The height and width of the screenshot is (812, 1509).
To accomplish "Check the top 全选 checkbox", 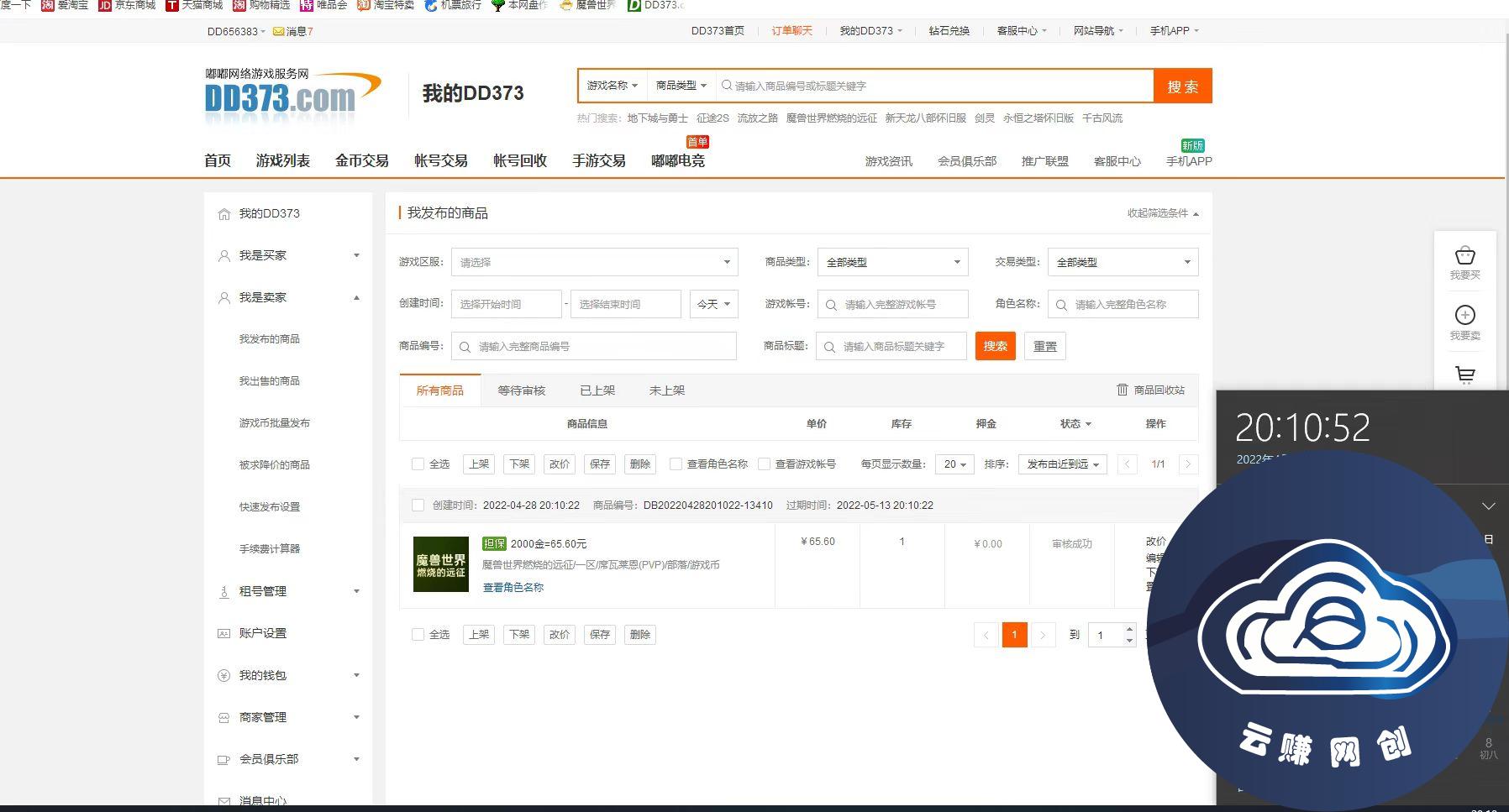I will click(418, 464).
